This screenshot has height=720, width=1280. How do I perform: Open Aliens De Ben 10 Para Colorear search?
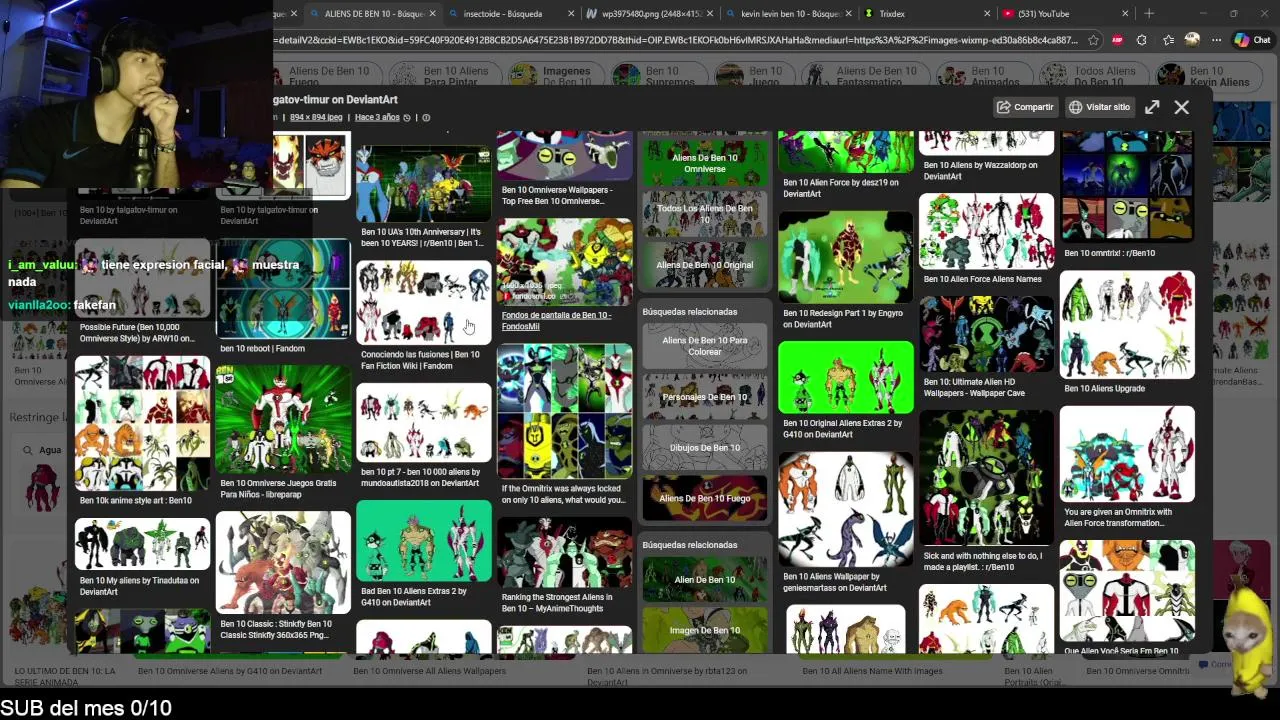tap(705, 346)
